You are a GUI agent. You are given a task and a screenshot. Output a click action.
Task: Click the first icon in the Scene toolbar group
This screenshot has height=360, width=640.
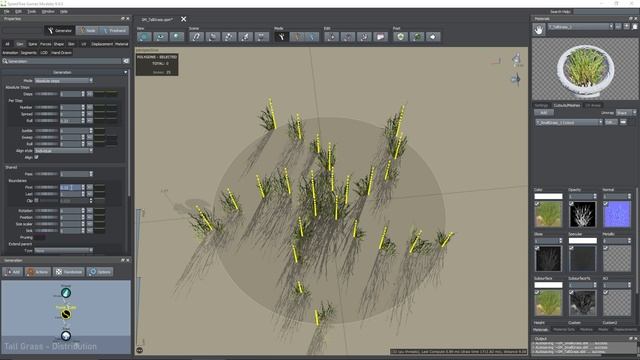[x=196, y=37]
